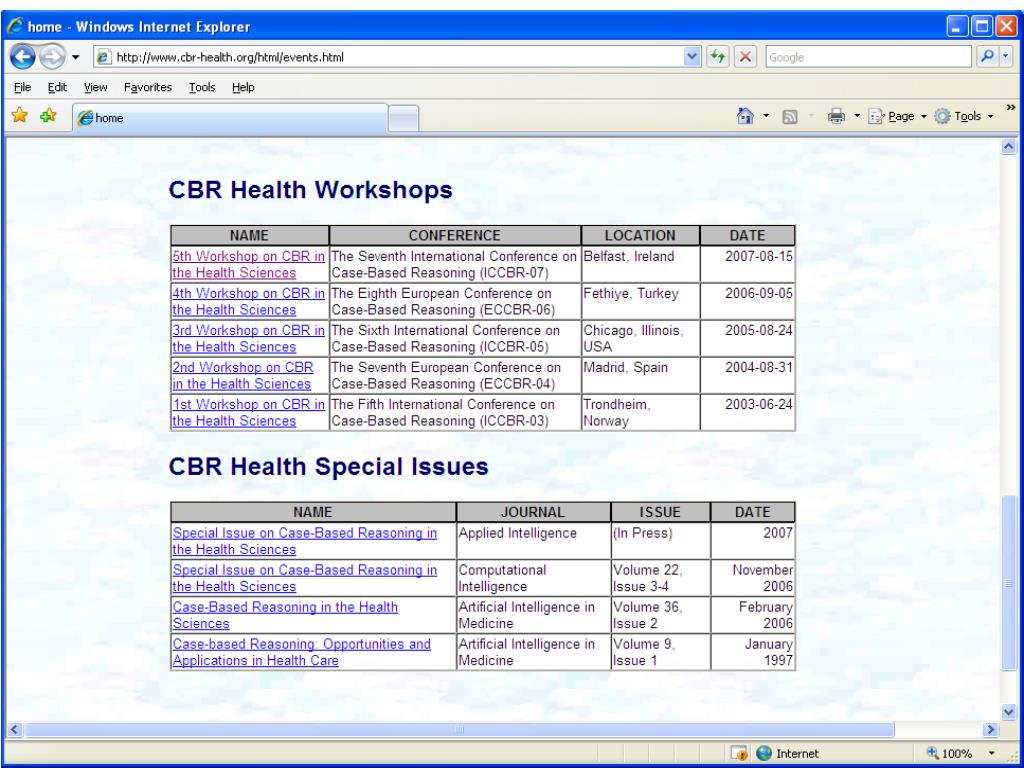This screenshot has height=768, width=1024.
Task: Click the vertical scrollbar down arrow
Action: point(1009,712)
